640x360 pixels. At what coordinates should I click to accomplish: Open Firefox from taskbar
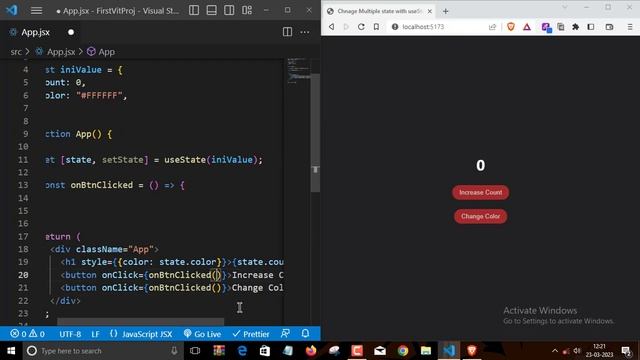(x=311, y=351)
